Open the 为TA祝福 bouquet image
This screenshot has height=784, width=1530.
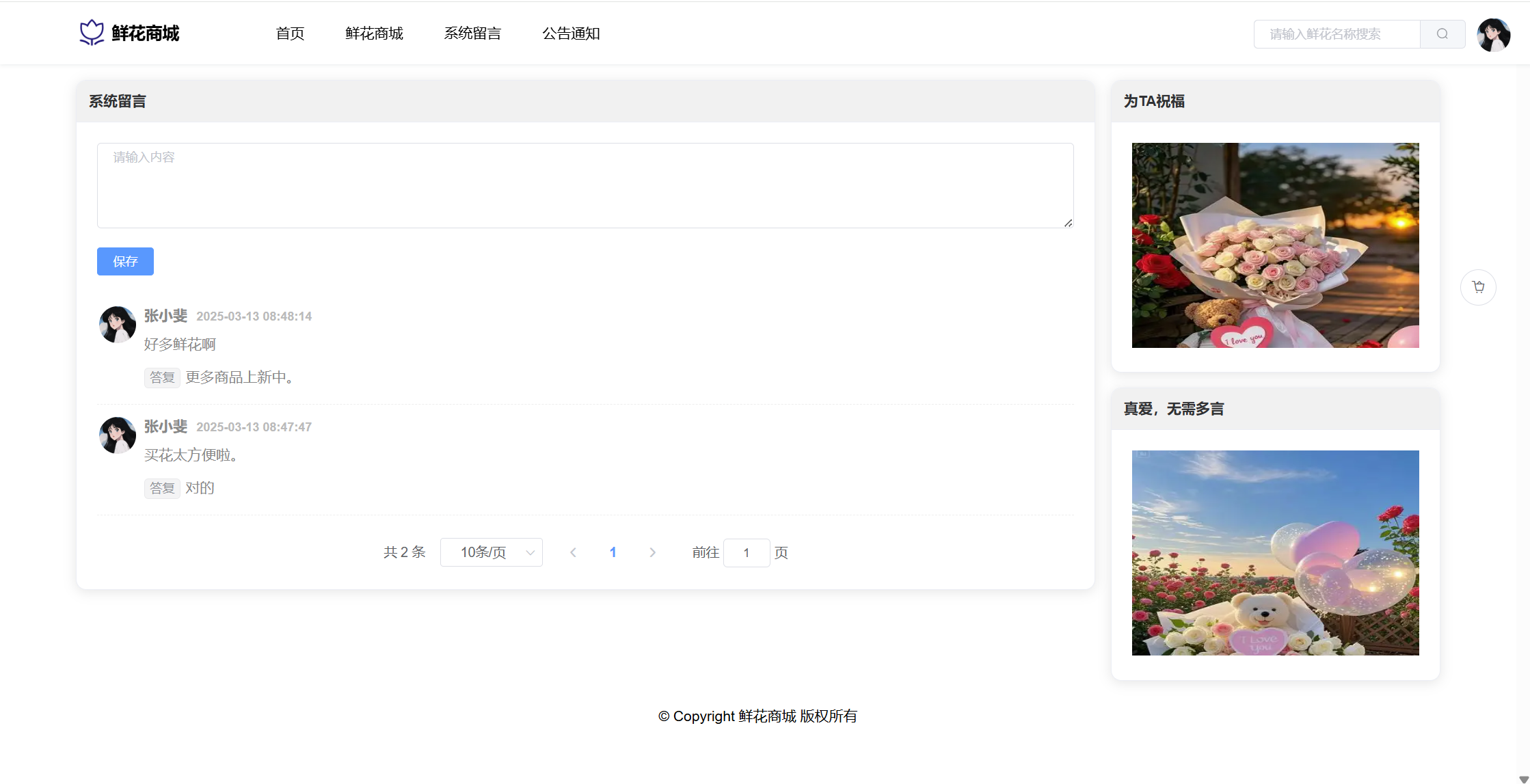[x=1275, y=245]
